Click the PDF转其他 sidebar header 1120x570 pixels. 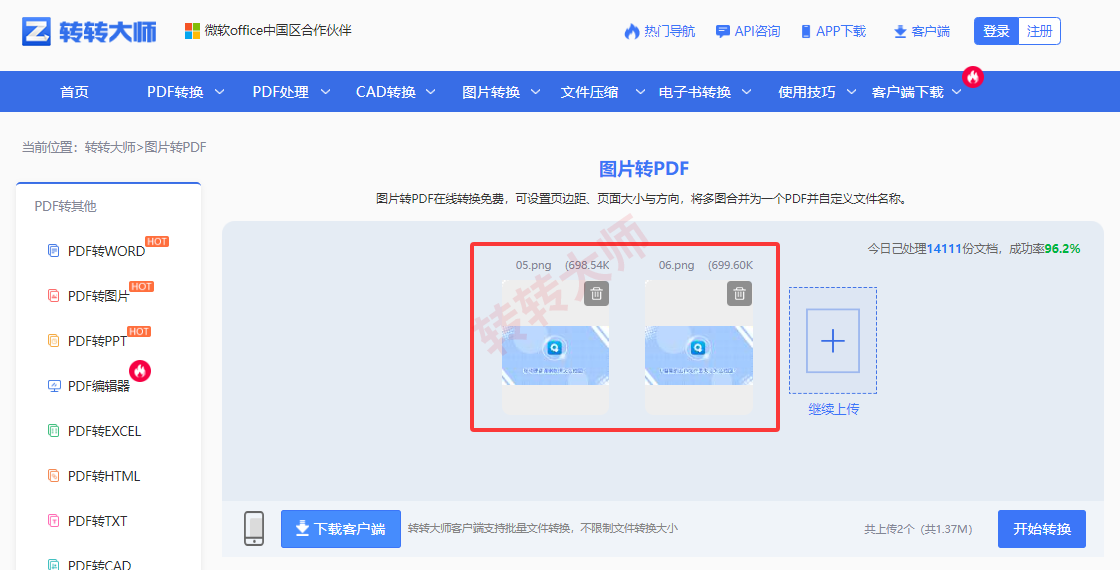[65, 206]
